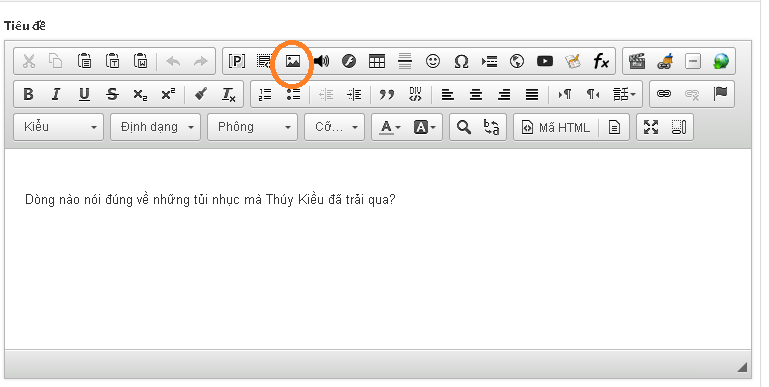This screenshot has width=769, height=387.
Task: Open the Phông font dropdown
Action: coord(253,127)
